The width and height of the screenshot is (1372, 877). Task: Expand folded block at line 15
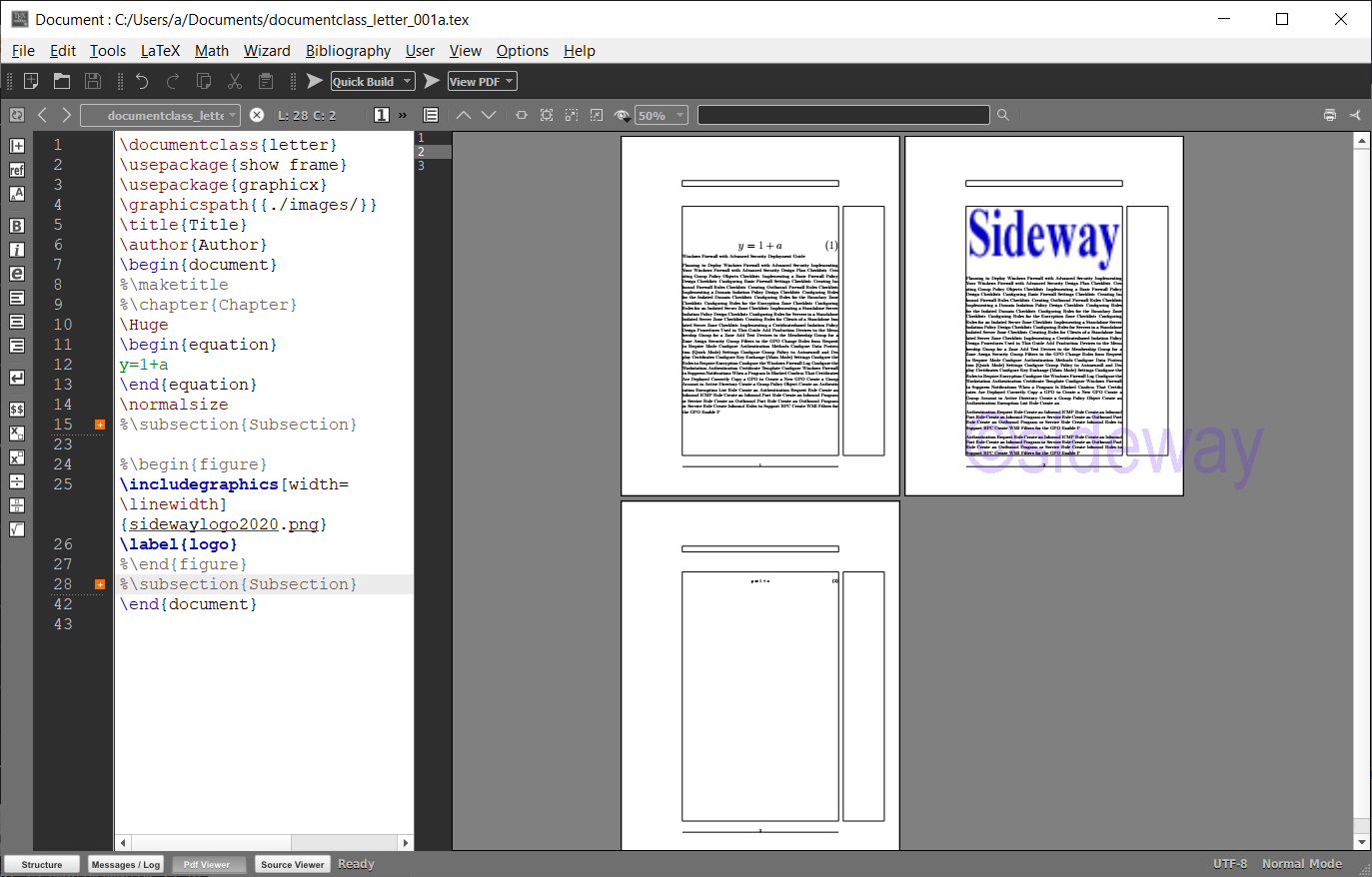click(x=100, y=425)
